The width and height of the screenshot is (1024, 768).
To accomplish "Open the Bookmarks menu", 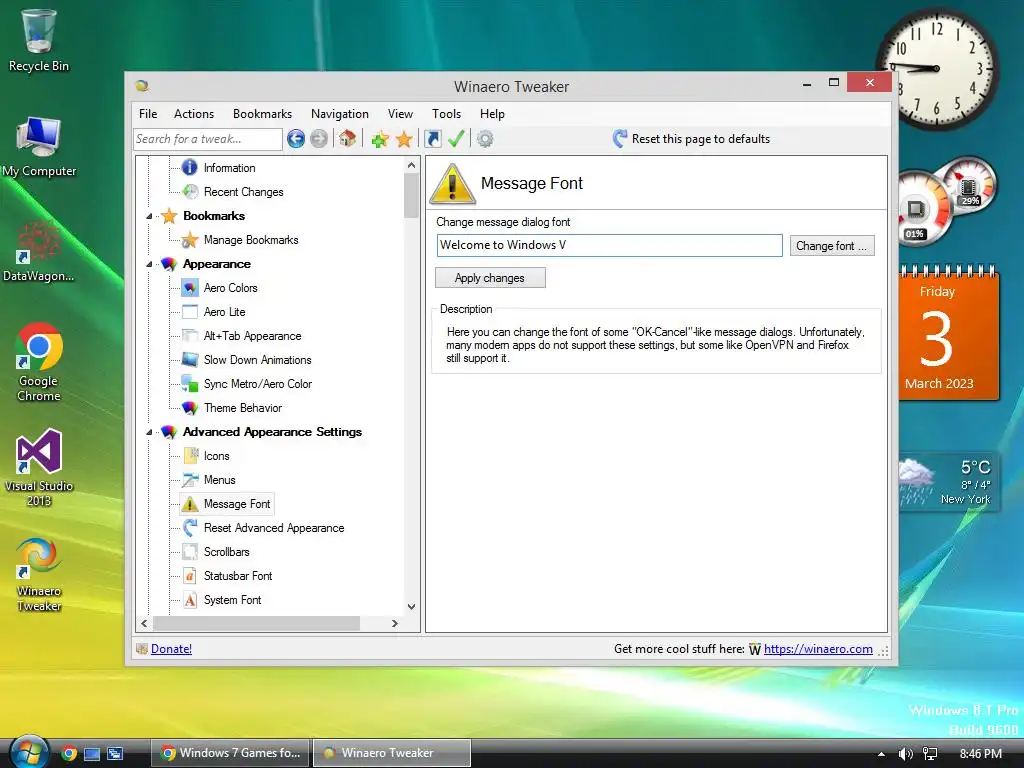I will pos(263,114).
